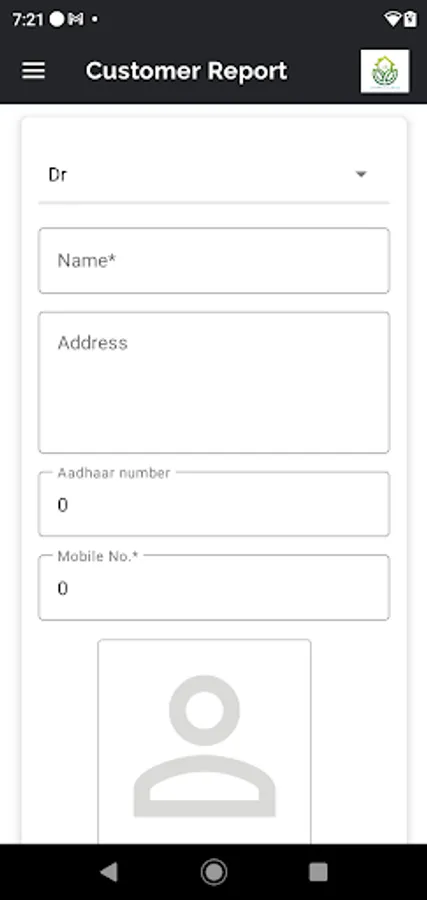Tap the Gmail notification icon
427x900 pixels.
[x=76, y=20]
